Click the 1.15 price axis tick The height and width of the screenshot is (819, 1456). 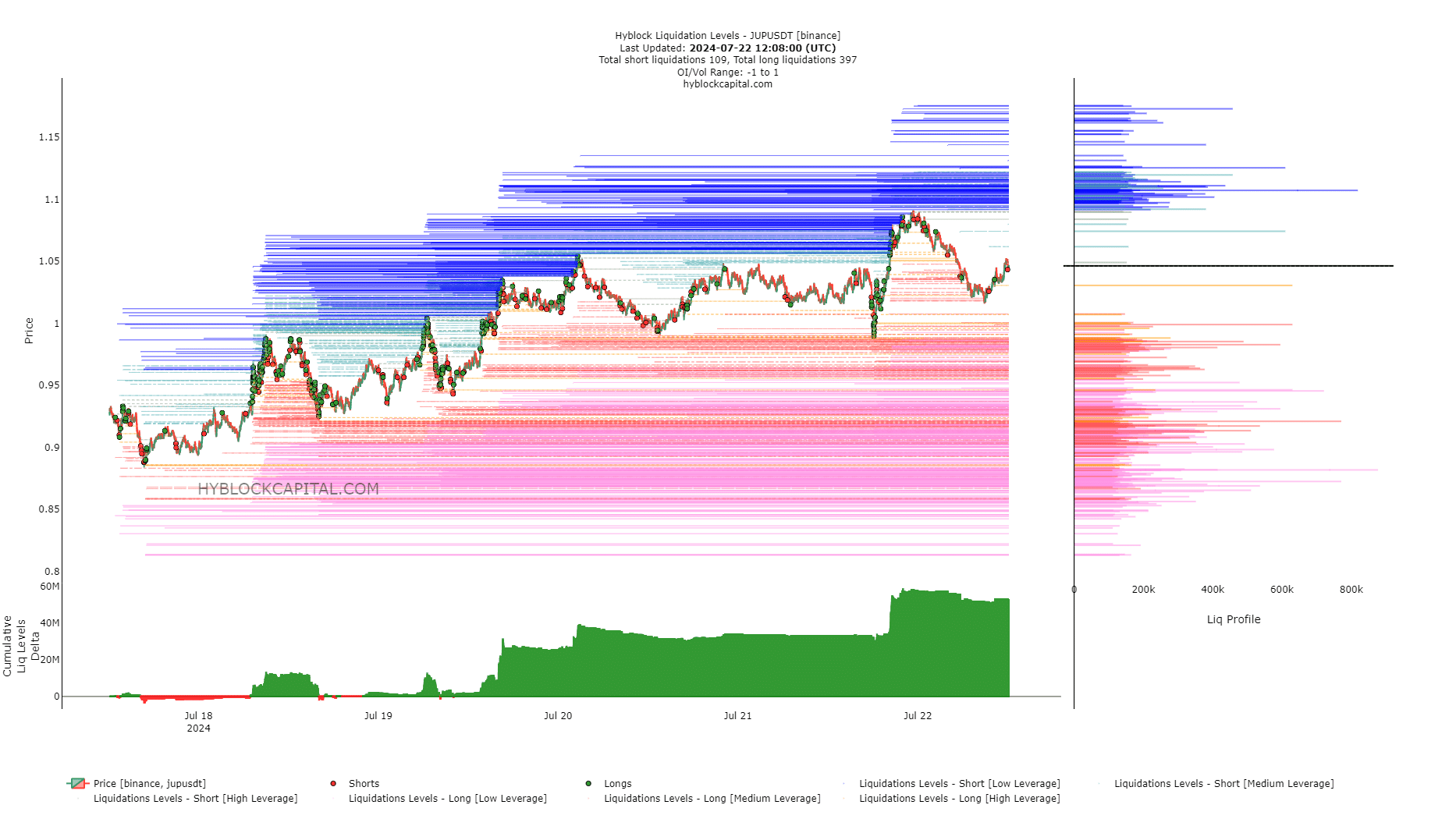point(49,137)
